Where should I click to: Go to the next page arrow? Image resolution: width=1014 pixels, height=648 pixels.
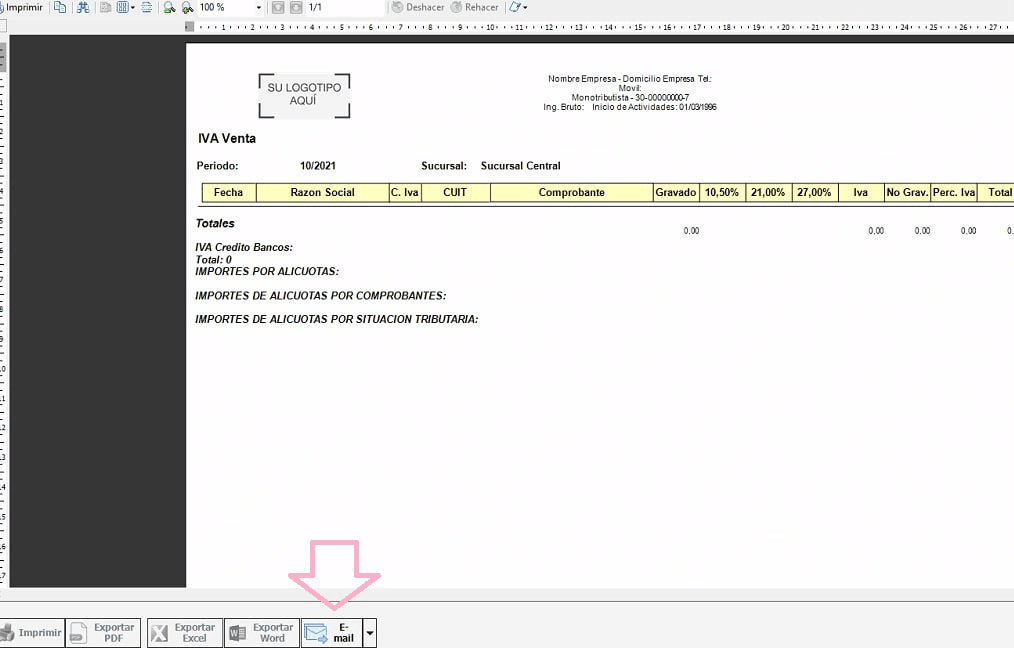pyautogui.click(x=295, y=7)
